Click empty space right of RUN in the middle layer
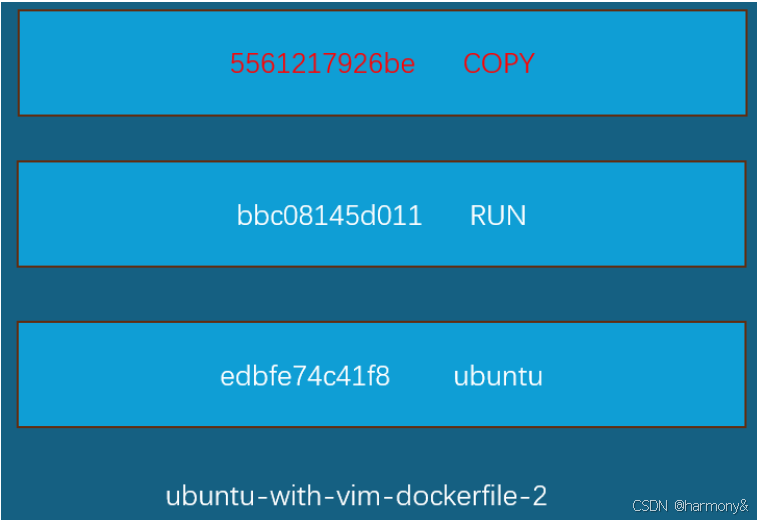Viewport: 757px width, 520px height. point(635,215)
